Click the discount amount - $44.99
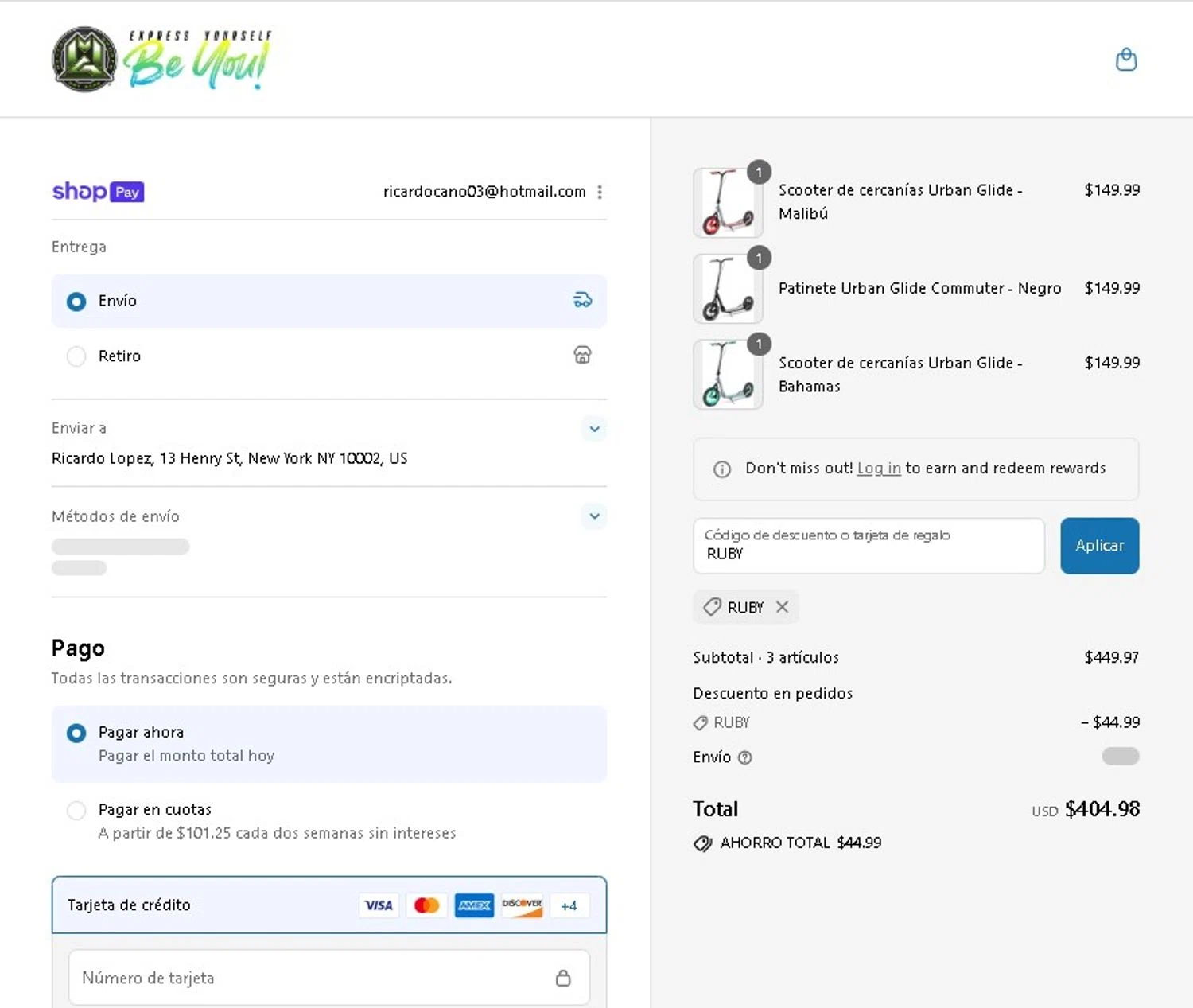The width and height of the screenshot is (1193, 1008). 1110,722
